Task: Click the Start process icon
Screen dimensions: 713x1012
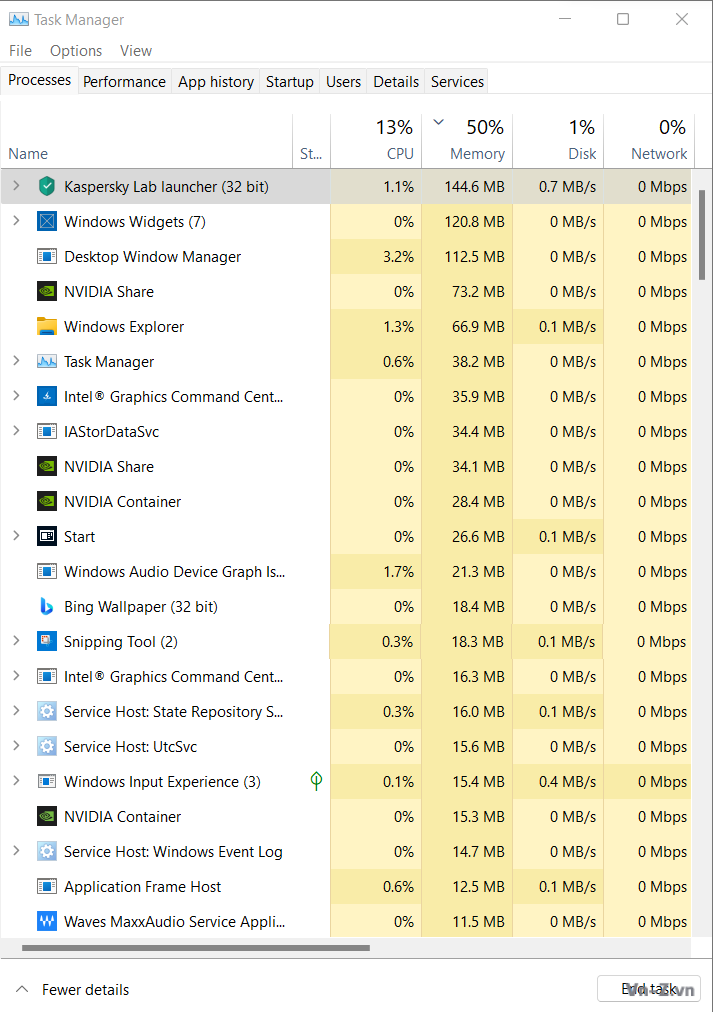Action: [46, 536]
